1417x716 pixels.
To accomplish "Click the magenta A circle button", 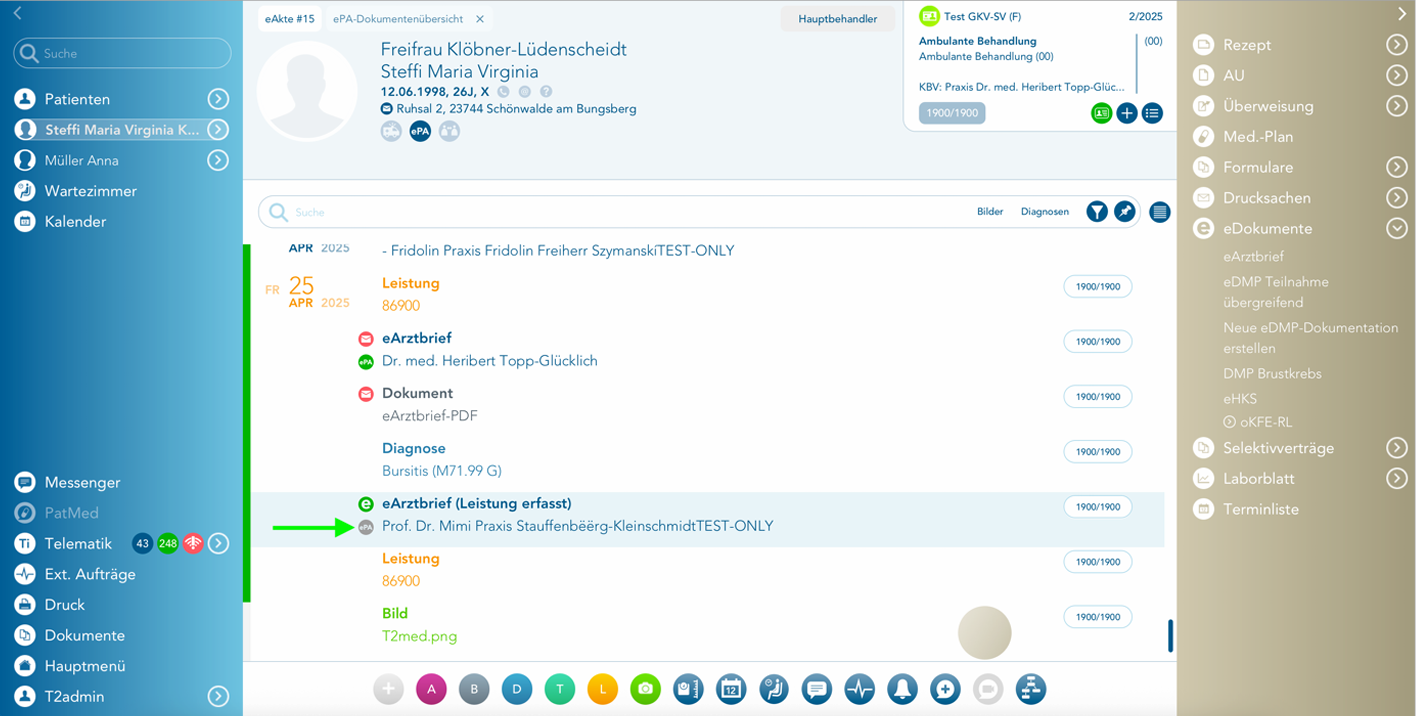I will tap(431, 688).
